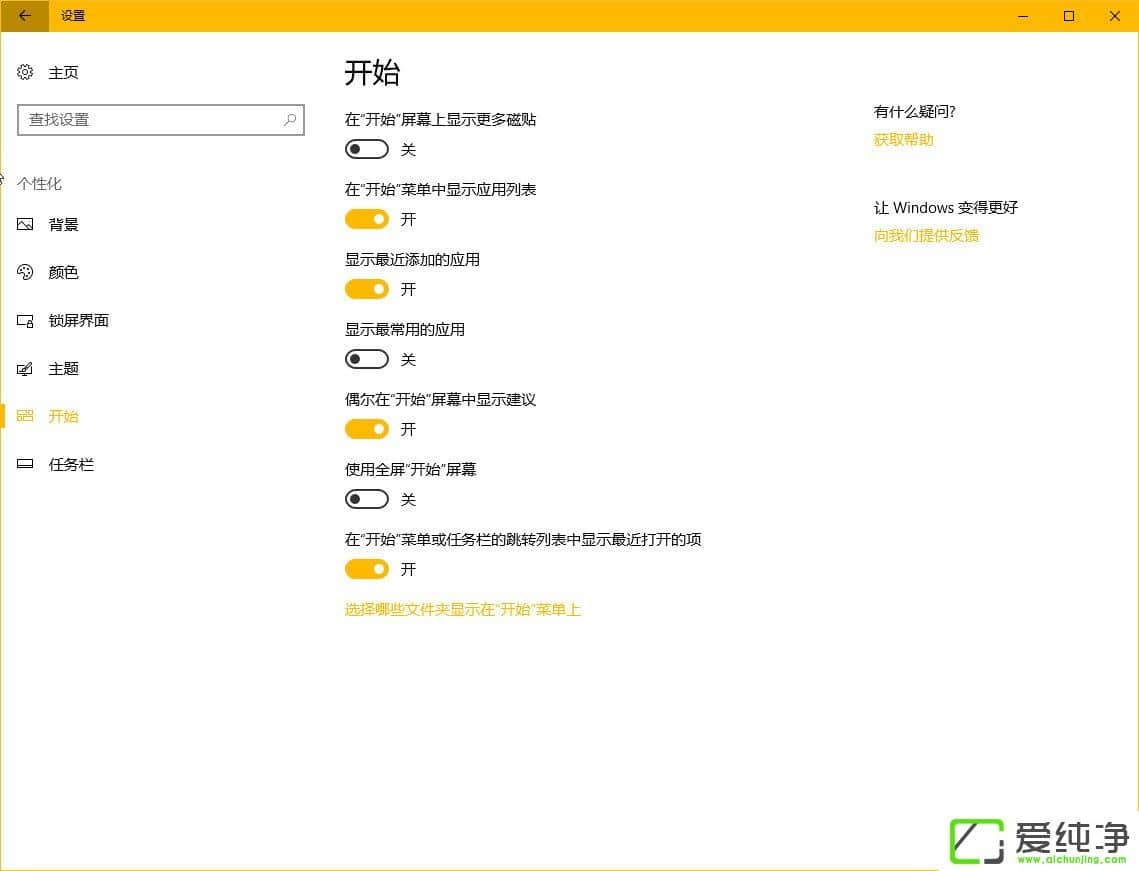Screen dimensions: 1139x871
Task: Click the 查找设置 search input field
Action: click(150, 120)
